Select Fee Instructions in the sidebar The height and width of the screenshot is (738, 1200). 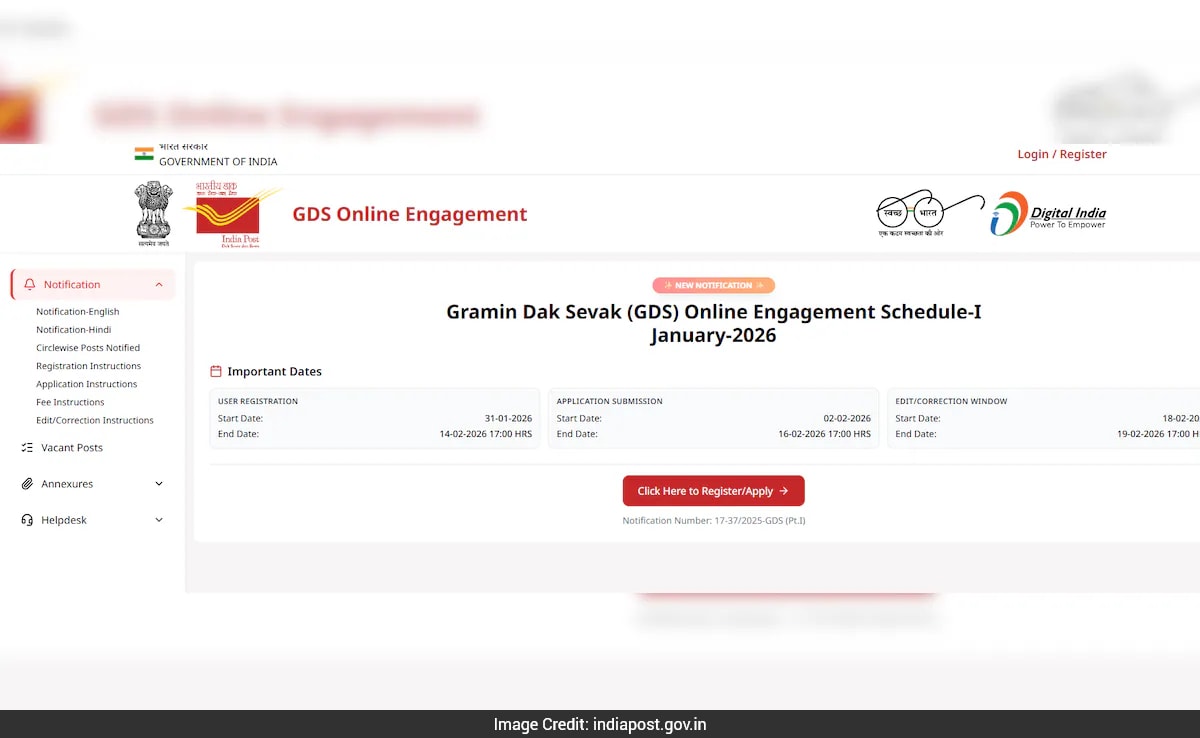click(x=70, y=402)
